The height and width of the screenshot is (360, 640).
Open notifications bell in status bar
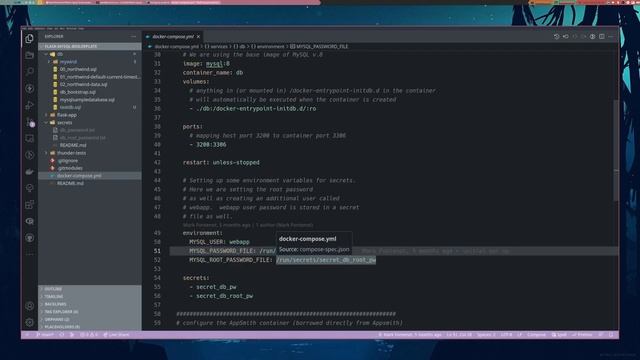point(611,335)
